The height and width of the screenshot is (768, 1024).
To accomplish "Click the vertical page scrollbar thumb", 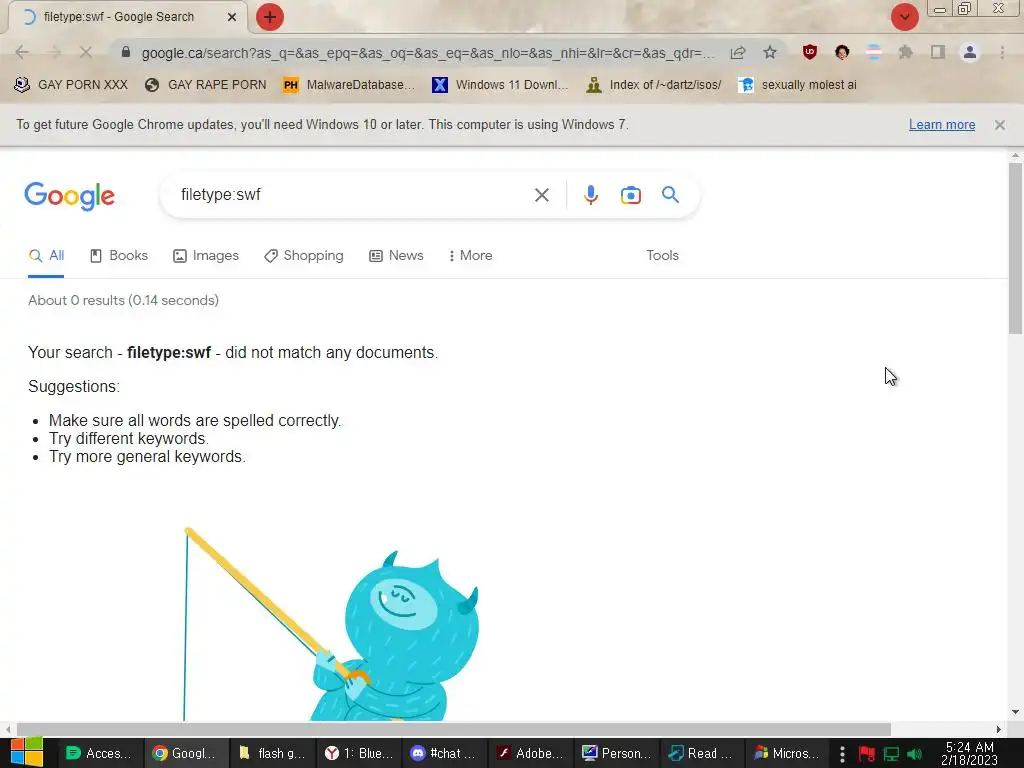I will pyautogui.click(x=1015, y=248).
